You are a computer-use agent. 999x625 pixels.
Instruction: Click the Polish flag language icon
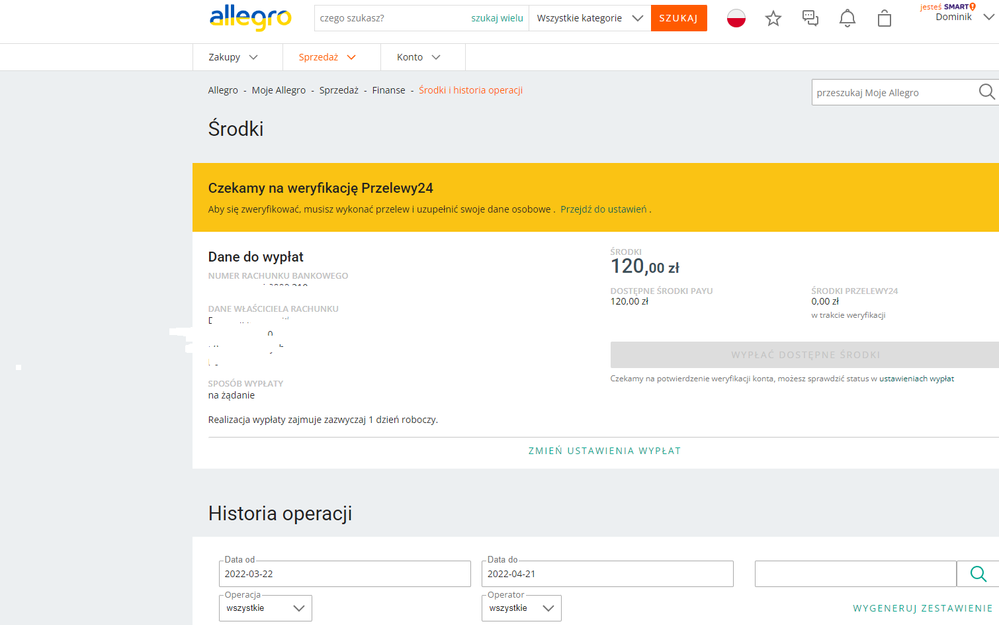(736, 18)
